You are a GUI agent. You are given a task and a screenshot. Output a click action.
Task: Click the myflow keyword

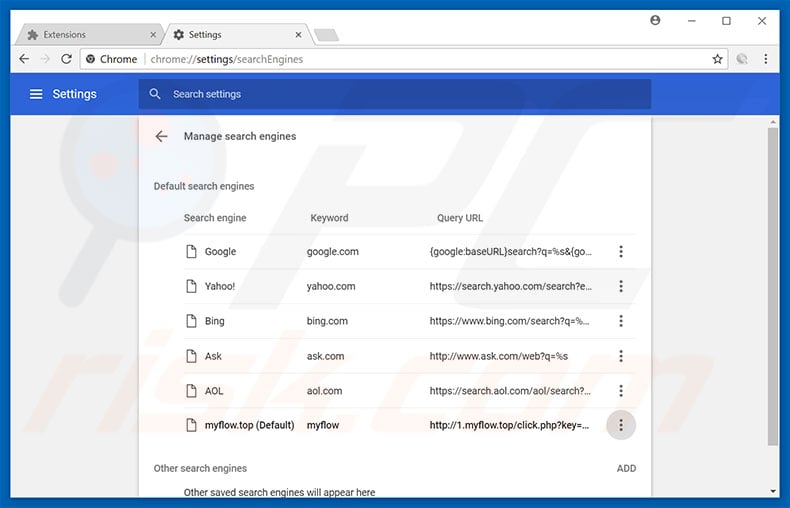[x=323, y=425]
